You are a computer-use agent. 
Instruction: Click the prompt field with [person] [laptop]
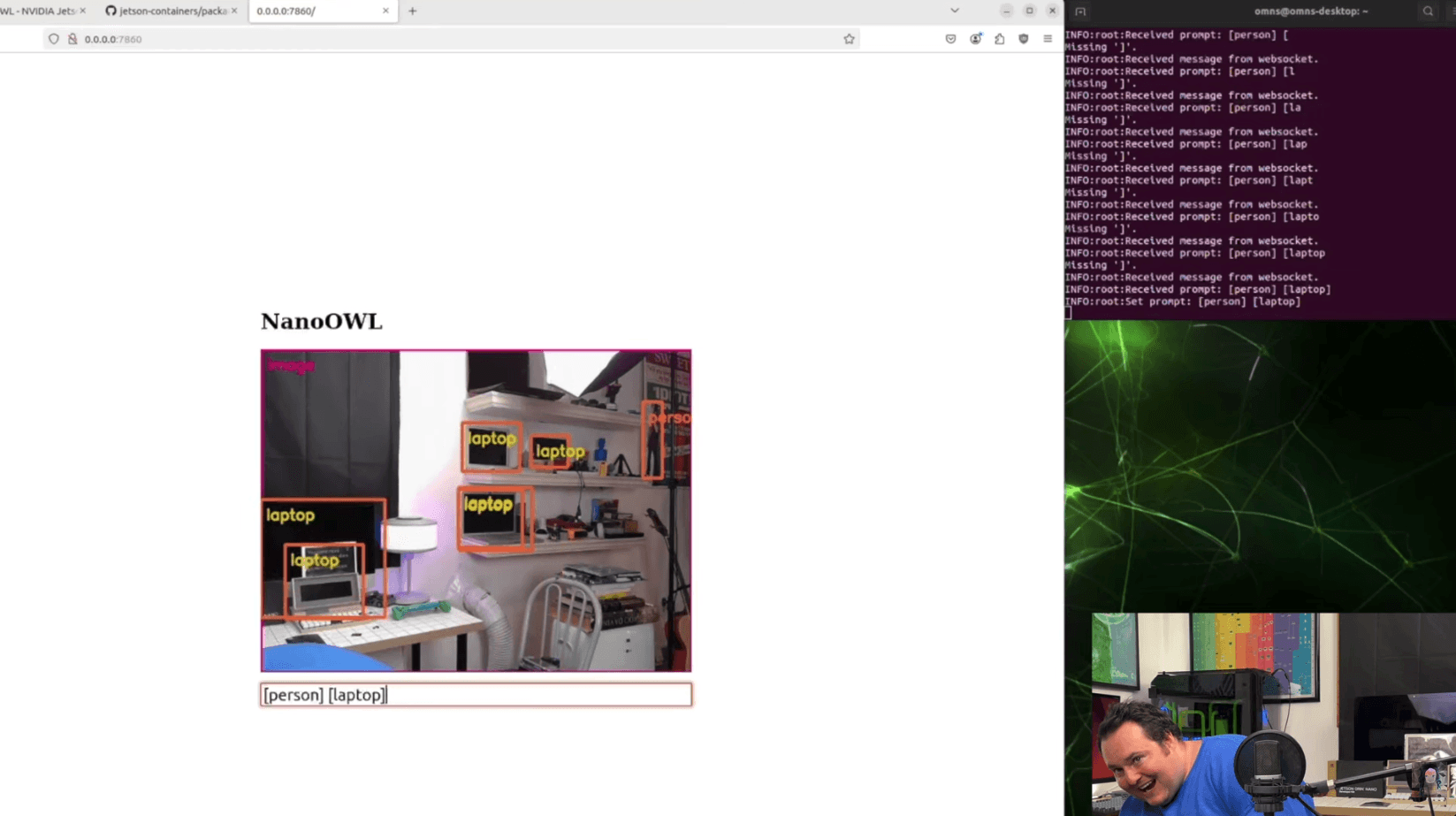[476, 695]
